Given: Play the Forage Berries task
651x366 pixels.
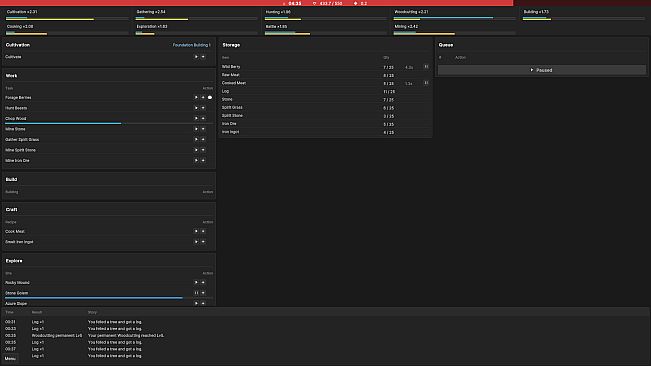Looking at the screenshot, I should tap(196, 98).
